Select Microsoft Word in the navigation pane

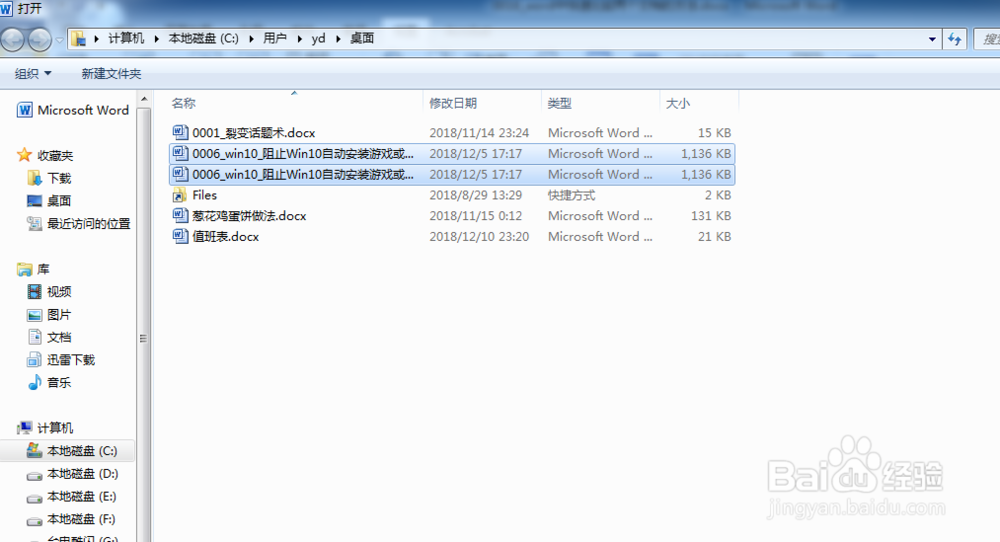pyautogui.click(x=83, y=110)
